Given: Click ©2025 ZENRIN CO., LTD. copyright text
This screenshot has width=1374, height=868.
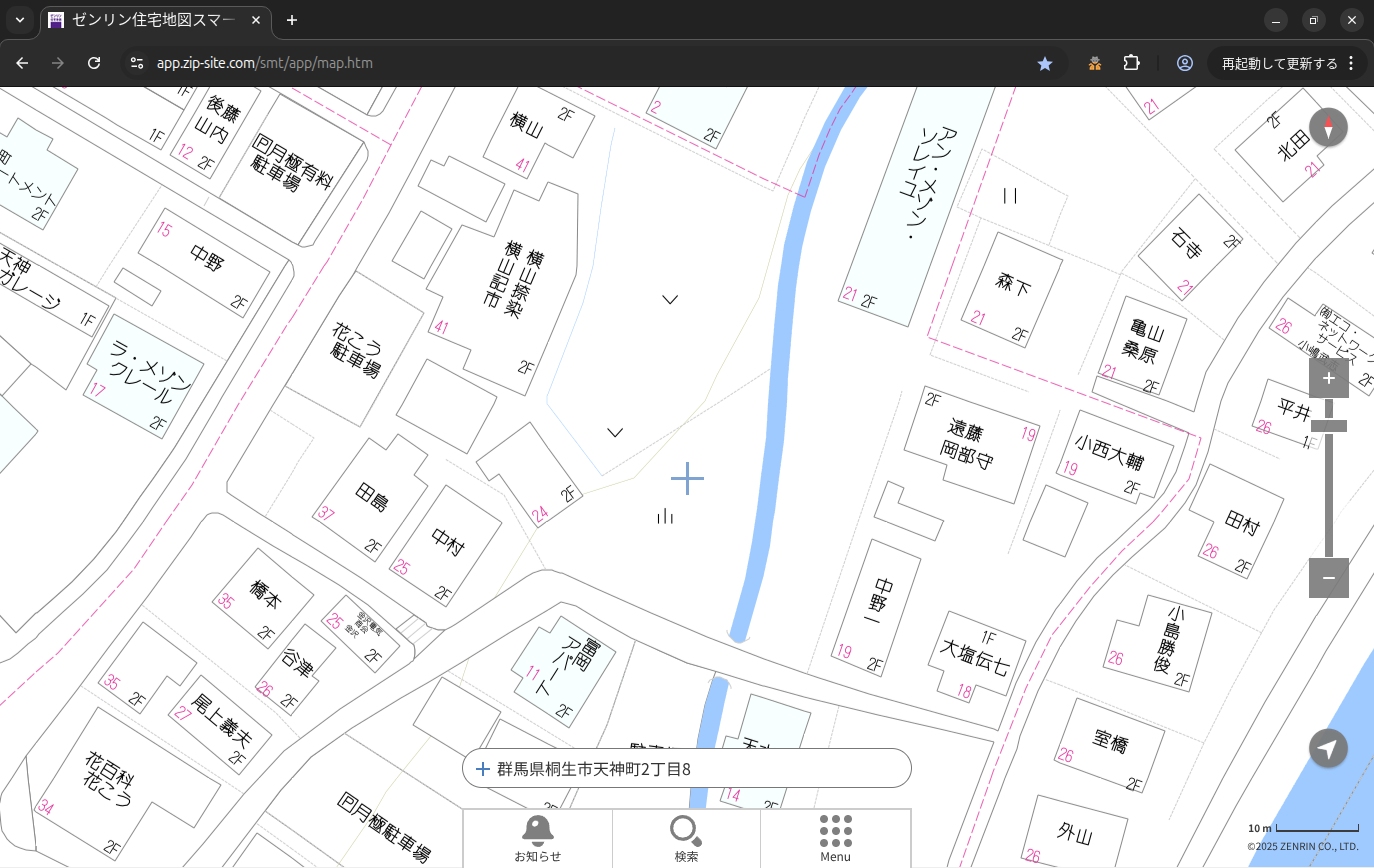Looking at the screenshot, I should click(1302, 847).
